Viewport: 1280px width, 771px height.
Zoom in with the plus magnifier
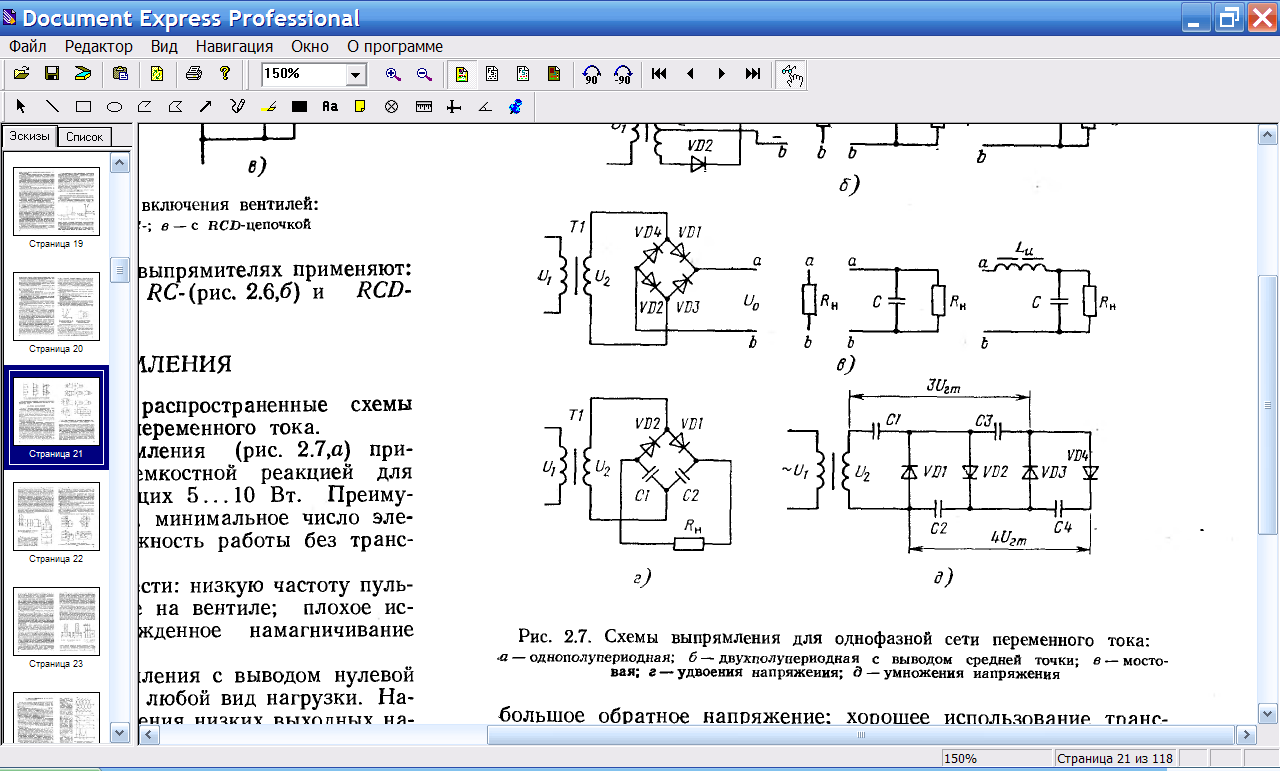393,74
